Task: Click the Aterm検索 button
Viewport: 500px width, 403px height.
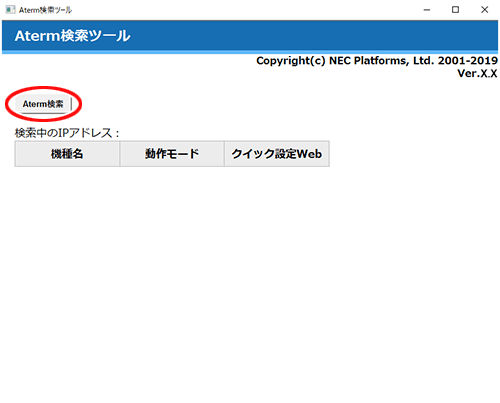Action: pos(43,104)
